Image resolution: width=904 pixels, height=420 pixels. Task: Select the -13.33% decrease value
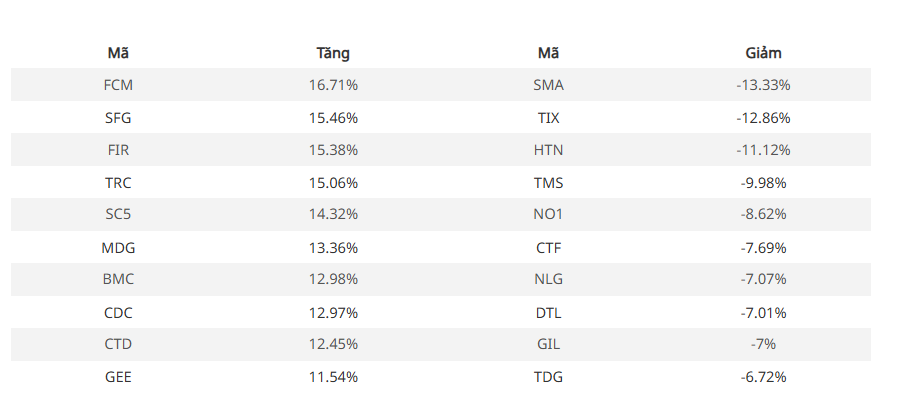(763, 85)
